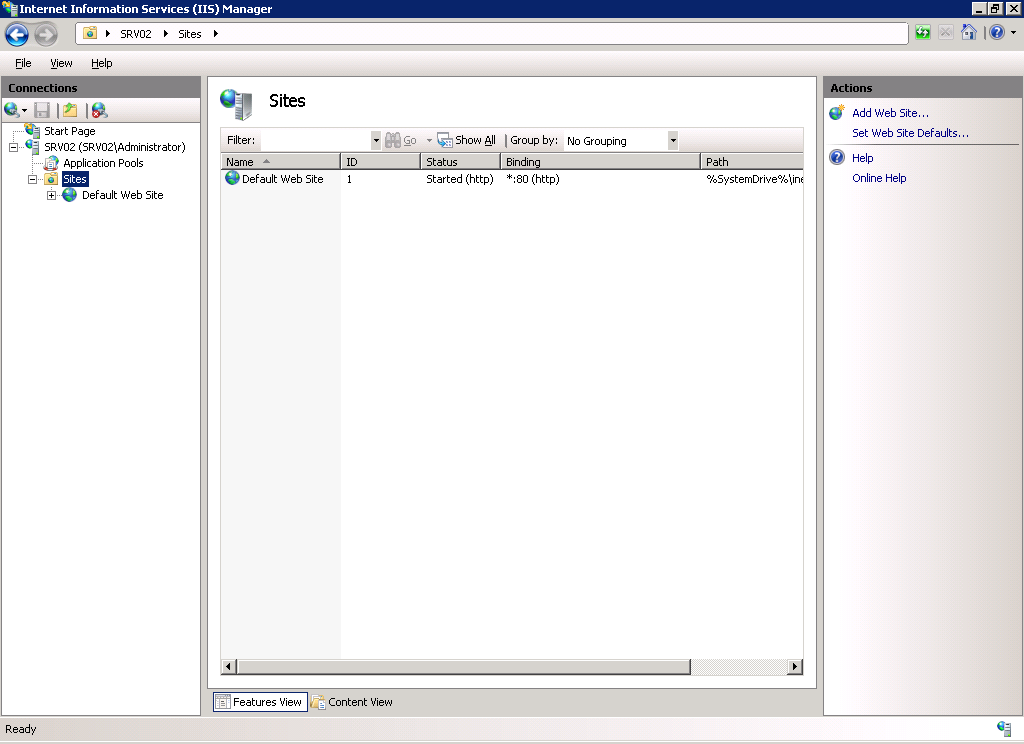This screenshot has width=1024, height=744.
Task: Click the Go binoculars icon in filter bar
Action: tap(392, 140)
